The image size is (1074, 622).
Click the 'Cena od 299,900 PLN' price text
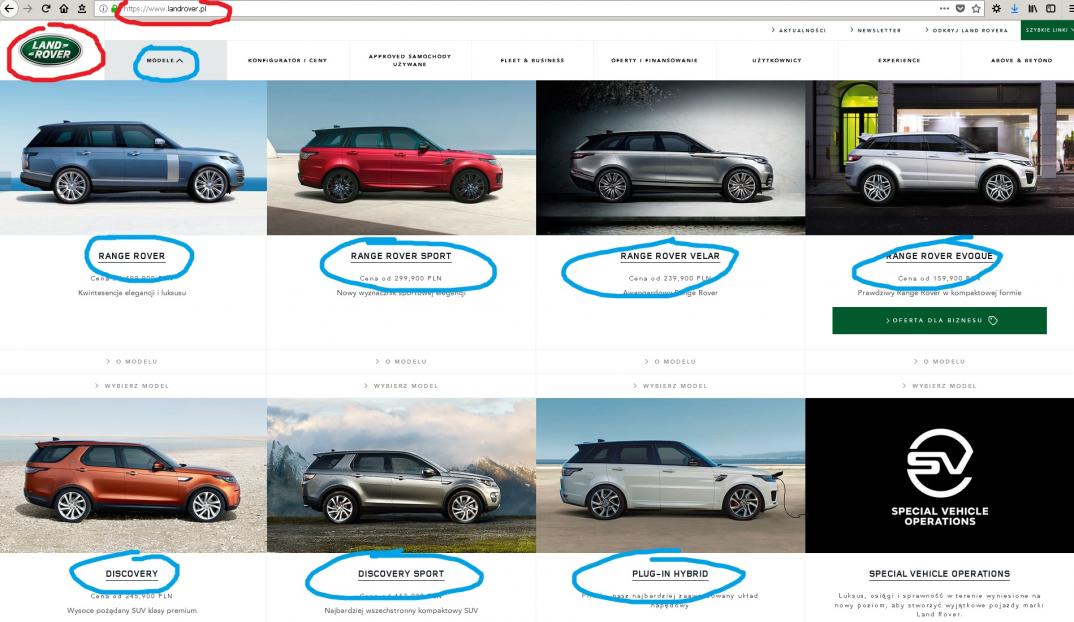point(401,278)
